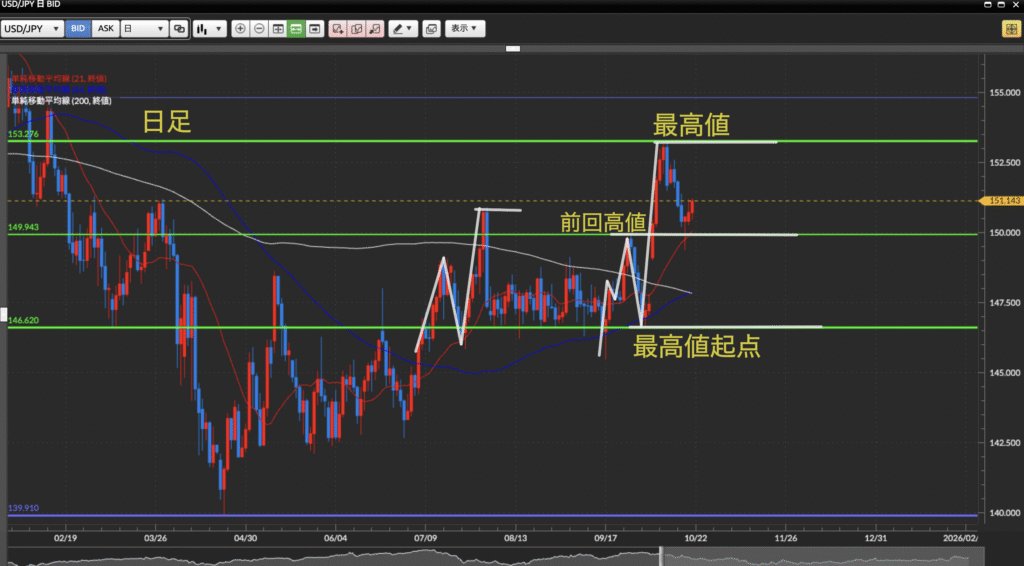The height and width of the screenshot is (566, 1024).
Task: Click the chart link icon beside timeframe
Action: pos(179,29)
